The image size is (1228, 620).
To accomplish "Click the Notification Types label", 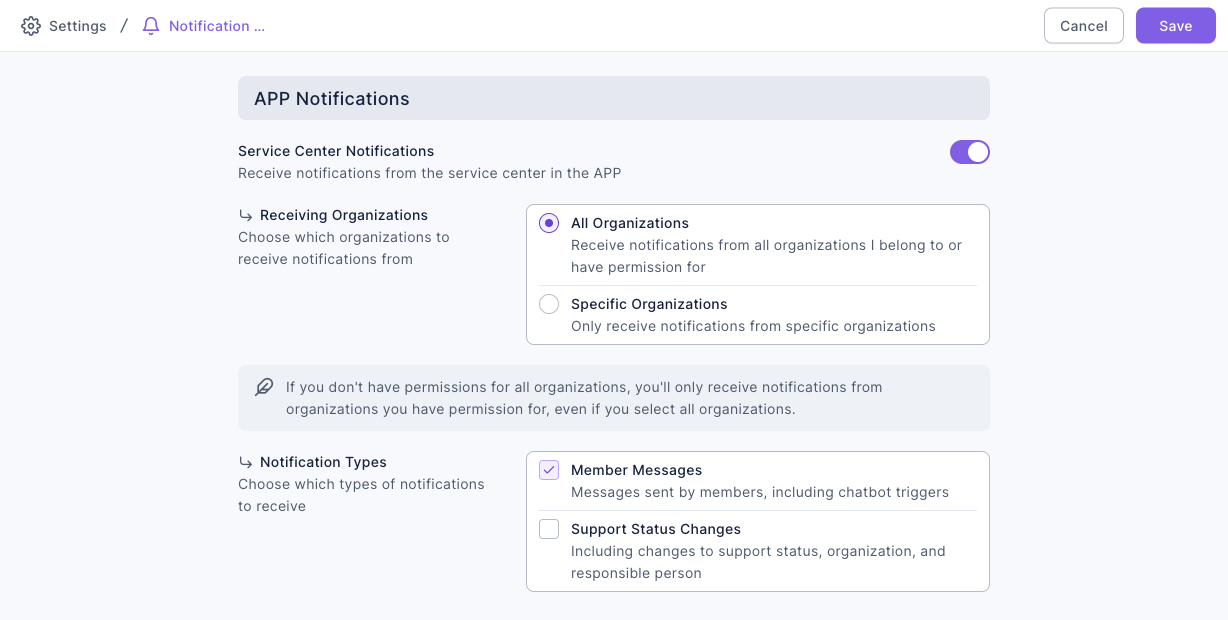I will click(x=323, y=462).
